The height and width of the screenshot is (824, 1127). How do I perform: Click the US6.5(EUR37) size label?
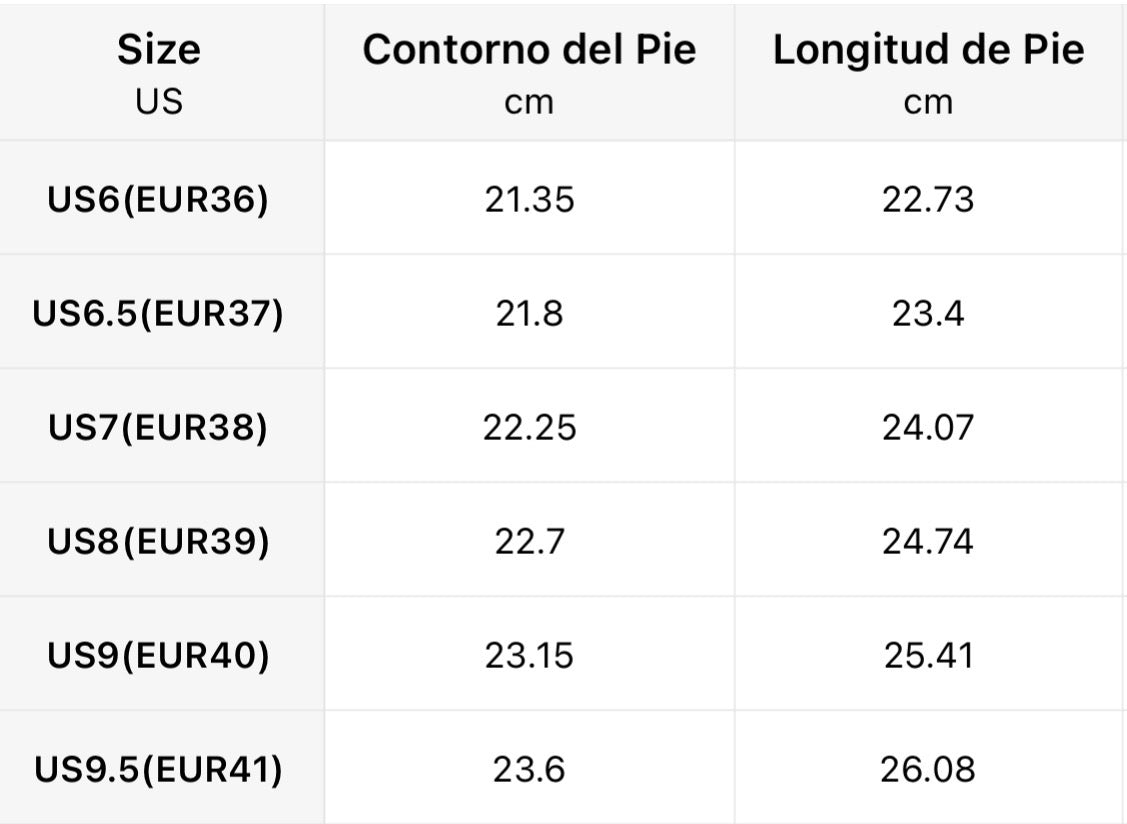point(159,314)
